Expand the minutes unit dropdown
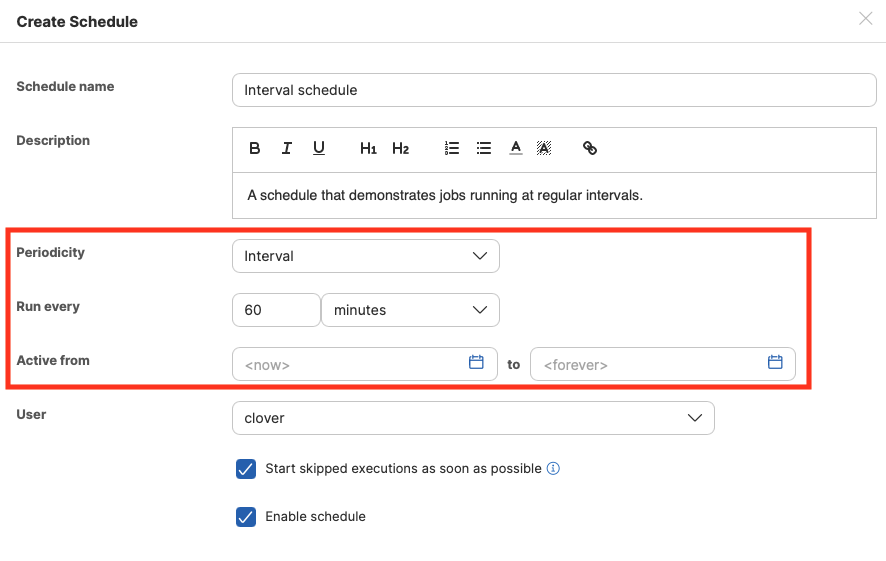This screenshot has width=886, height=561. click(x=410, y=310)
